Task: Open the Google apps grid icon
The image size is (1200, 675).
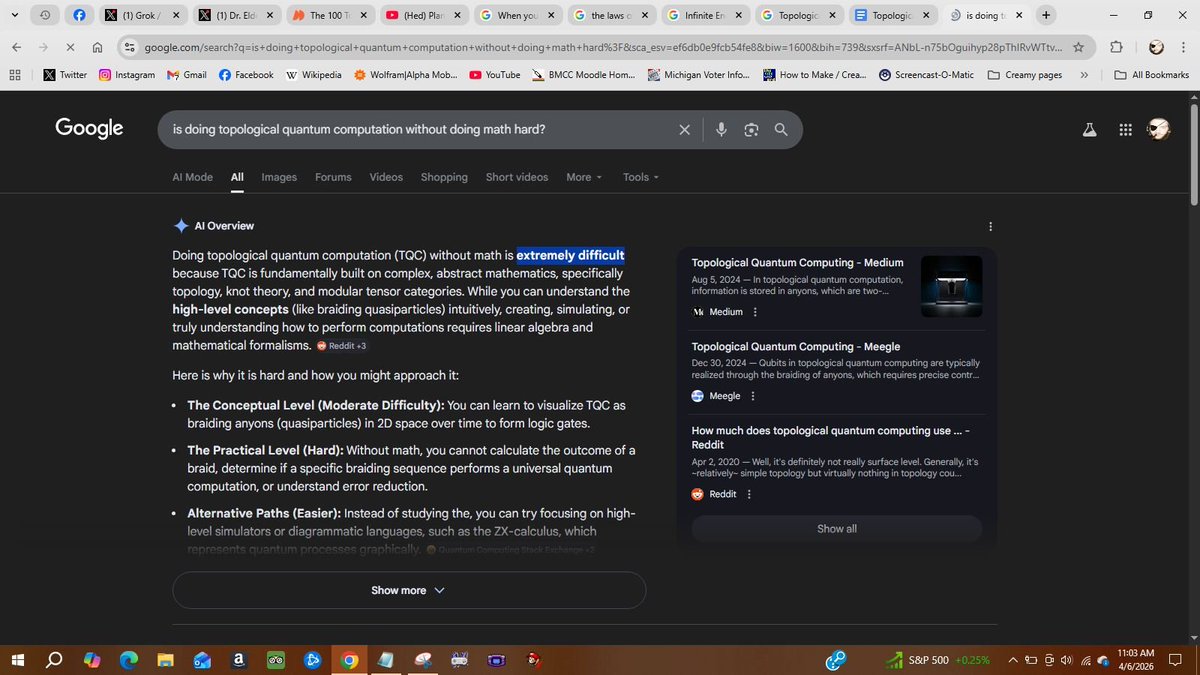Action: pos(1126,130)
